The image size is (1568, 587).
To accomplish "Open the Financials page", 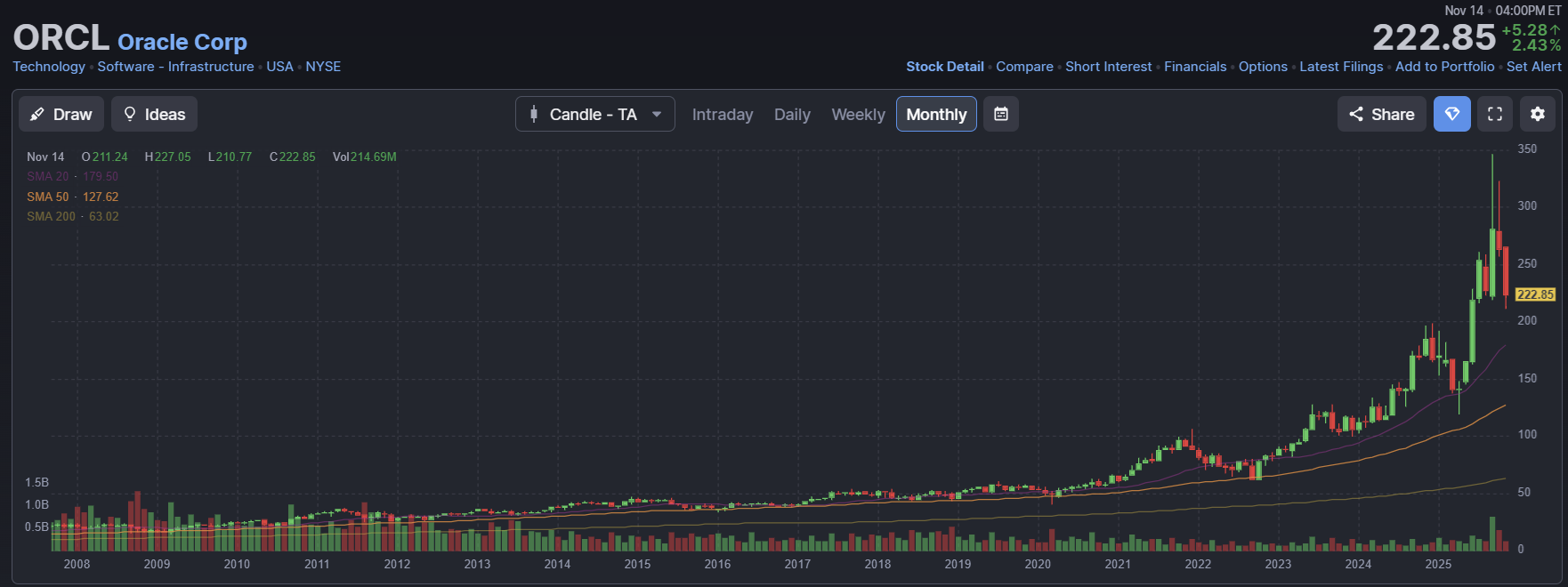I will click(1195, 67).
